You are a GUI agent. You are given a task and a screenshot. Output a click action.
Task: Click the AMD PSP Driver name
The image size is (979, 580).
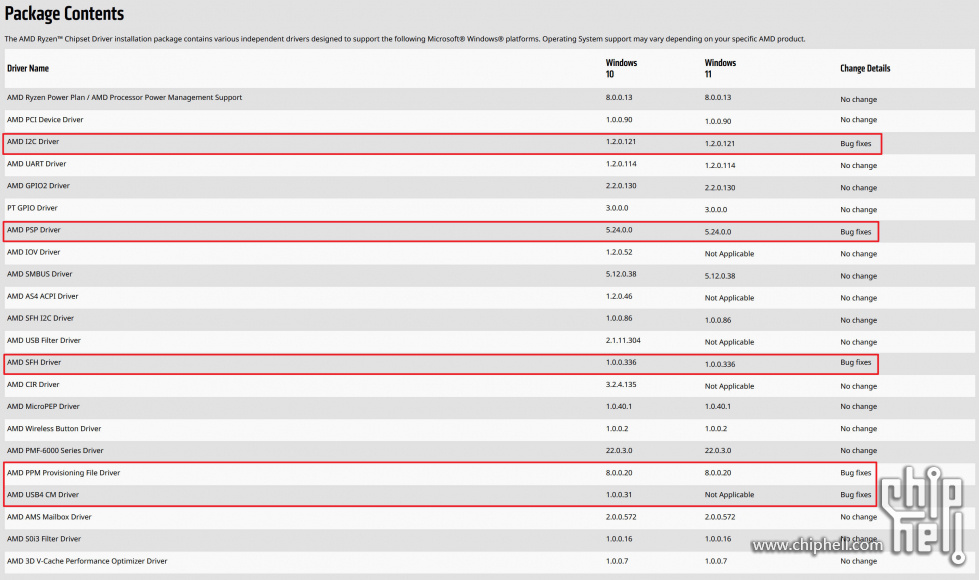point(34,230)
